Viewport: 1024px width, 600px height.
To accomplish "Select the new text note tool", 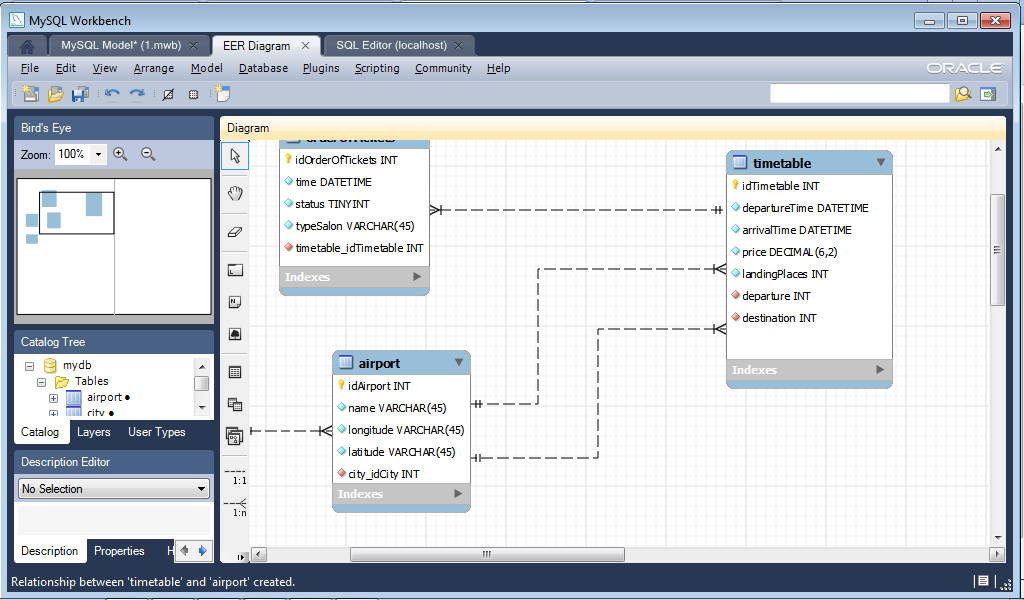I will point(235,302).
